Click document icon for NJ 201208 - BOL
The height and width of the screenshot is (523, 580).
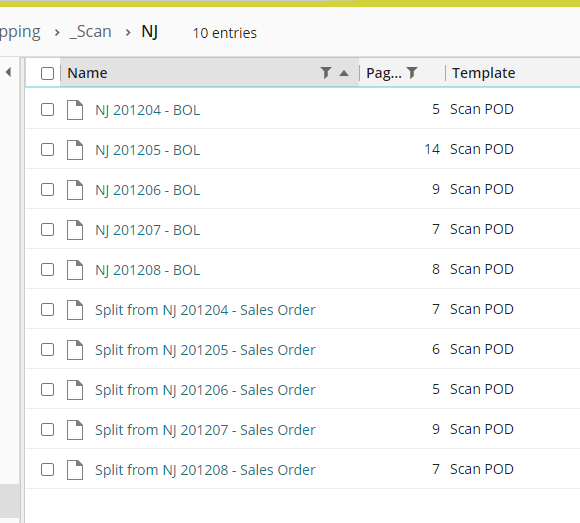coord(75,270)
